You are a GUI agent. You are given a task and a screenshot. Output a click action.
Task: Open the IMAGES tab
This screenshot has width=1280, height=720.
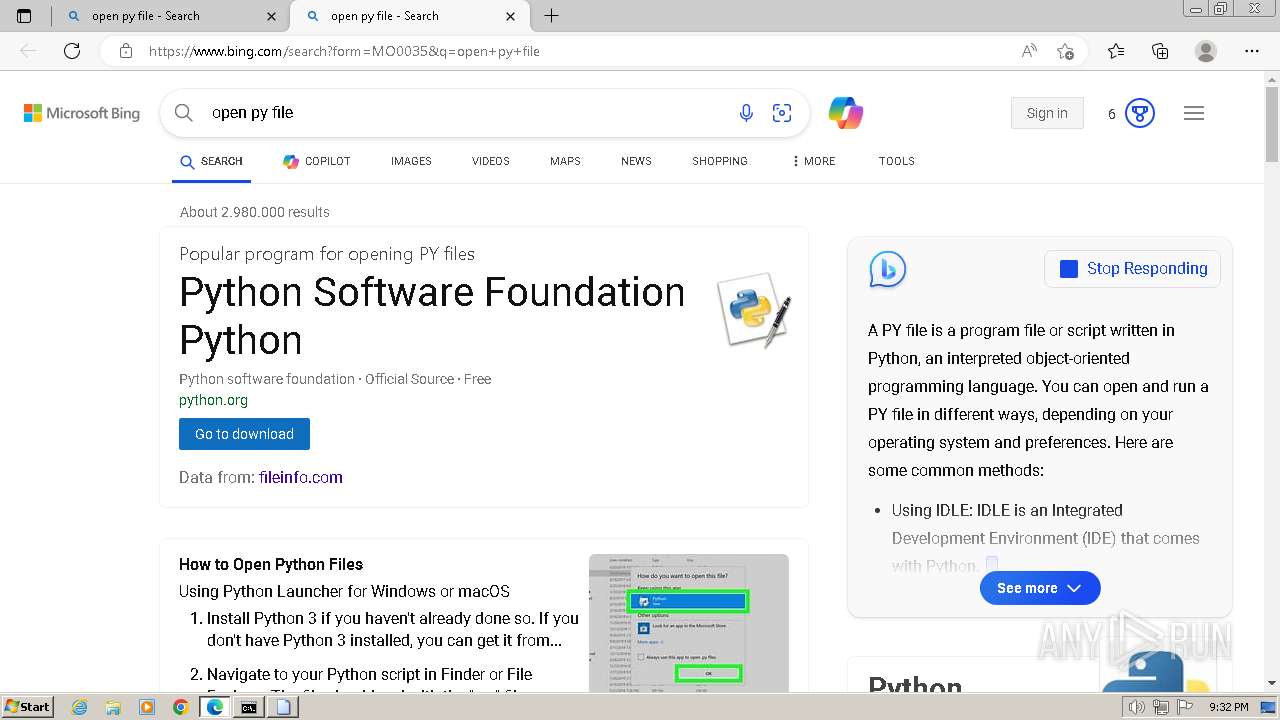pos(411,161)
